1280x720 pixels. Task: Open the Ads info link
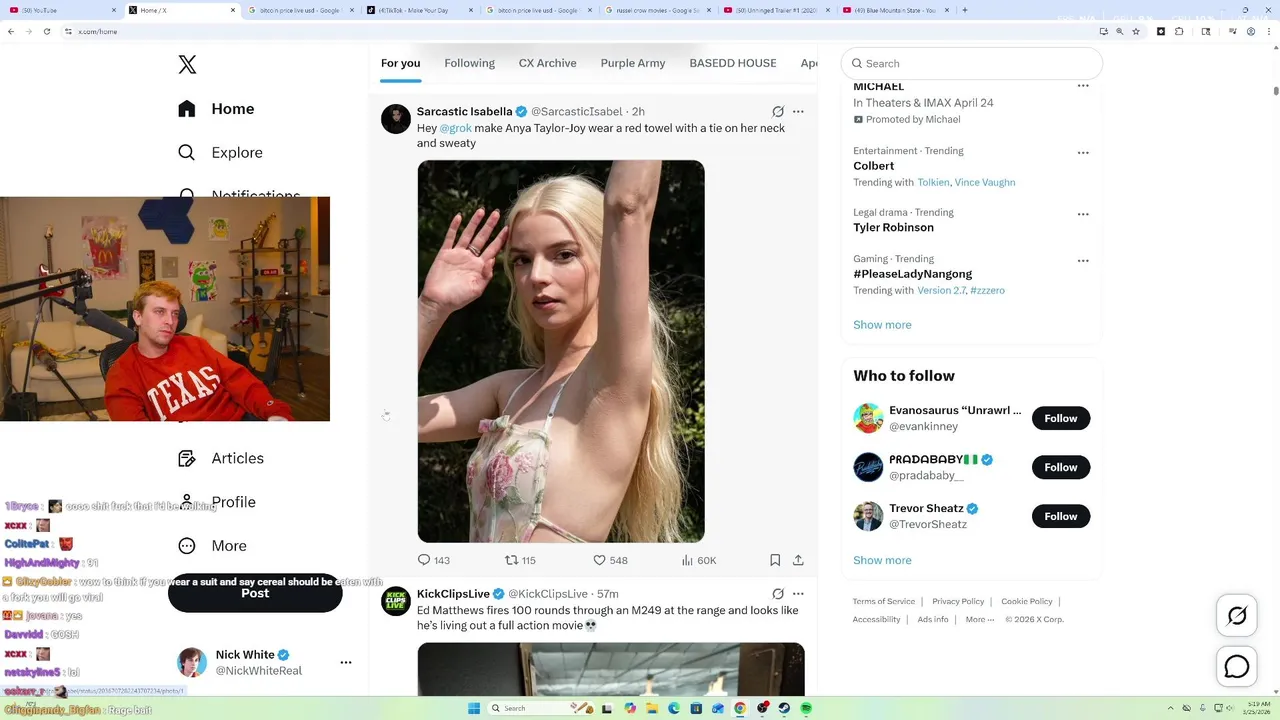[x=933, y=619]
